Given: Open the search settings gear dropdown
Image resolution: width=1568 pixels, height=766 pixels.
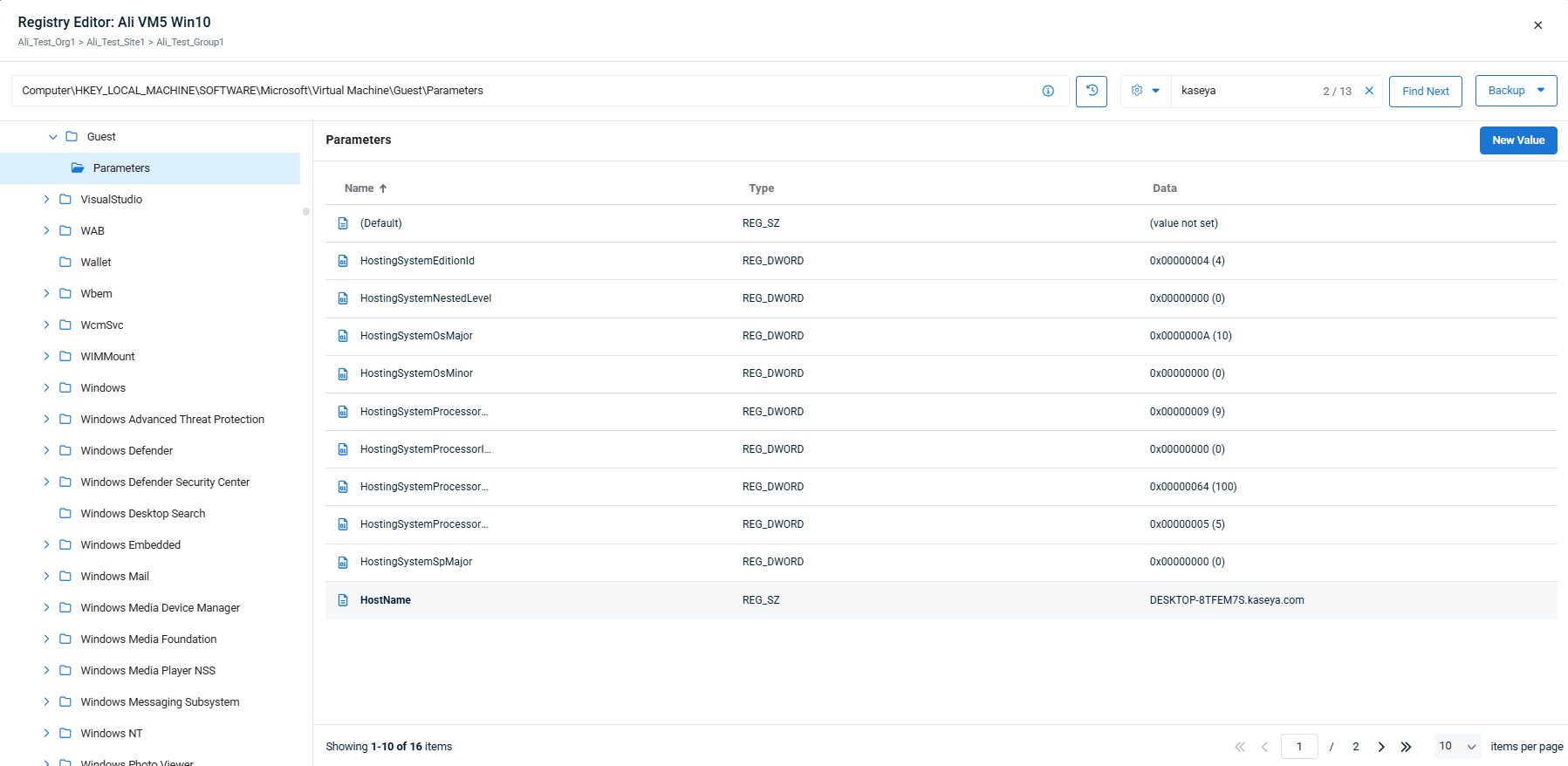Looking at the screenshot, I should (1145, 91).
